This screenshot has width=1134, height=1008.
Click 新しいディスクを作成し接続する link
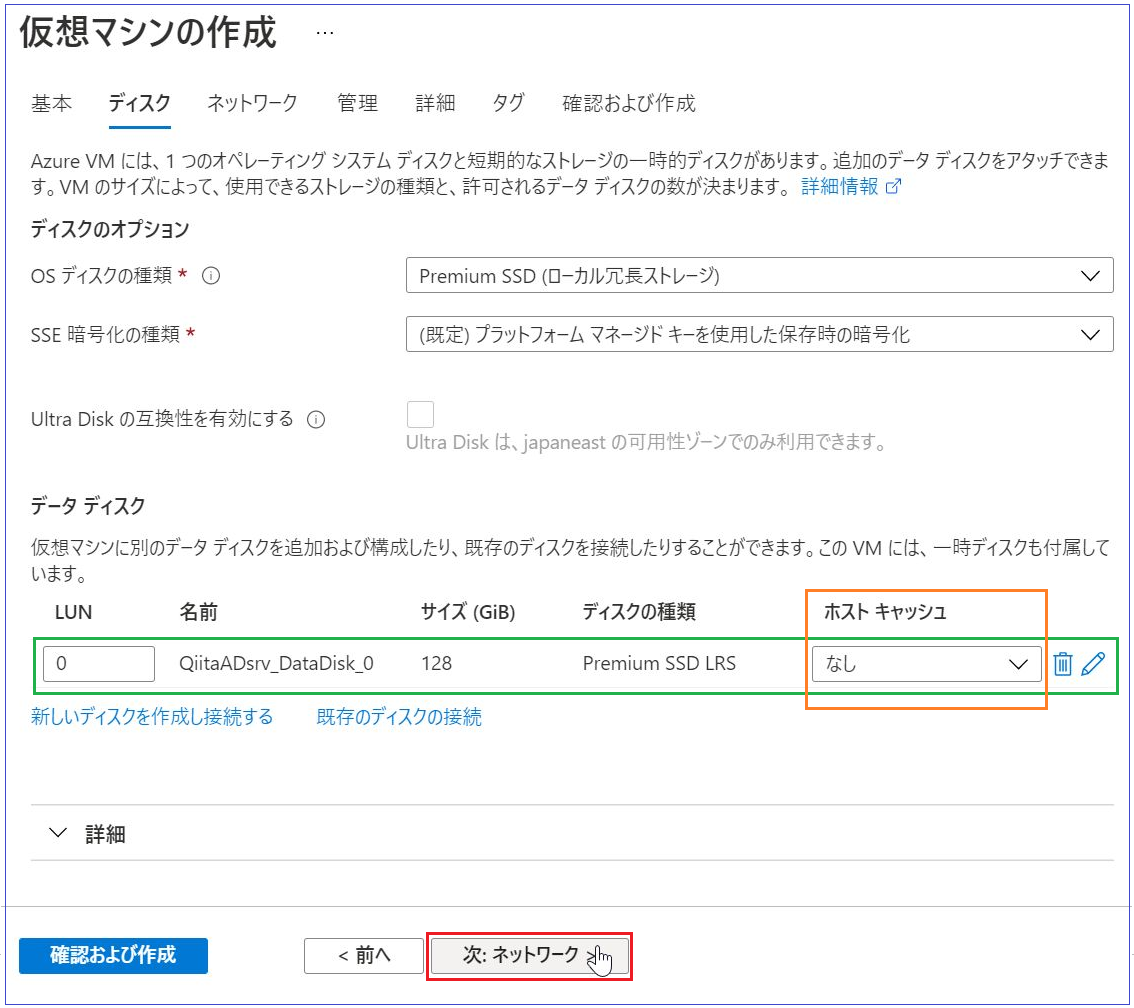(x=152, y=717)
